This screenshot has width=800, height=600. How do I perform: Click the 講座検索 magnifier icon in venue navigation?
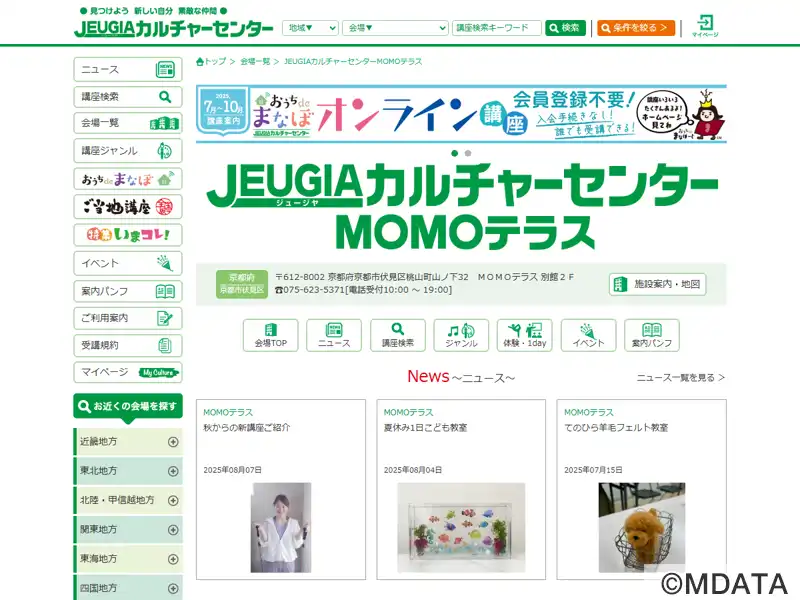tap(397, 335)
